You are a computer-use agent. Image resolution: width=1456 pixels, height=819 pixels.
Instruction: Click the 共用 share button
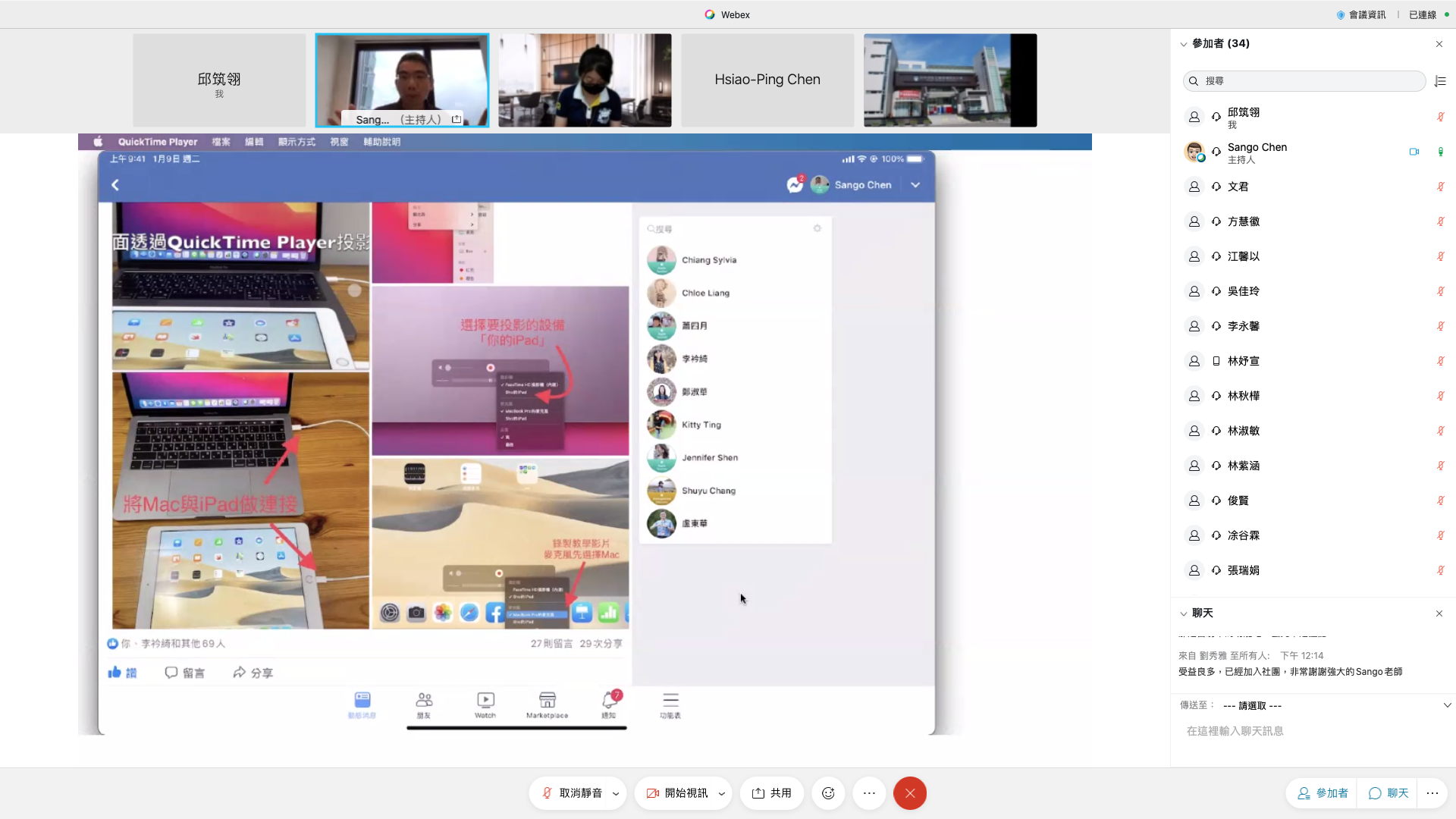coord(772,793)
